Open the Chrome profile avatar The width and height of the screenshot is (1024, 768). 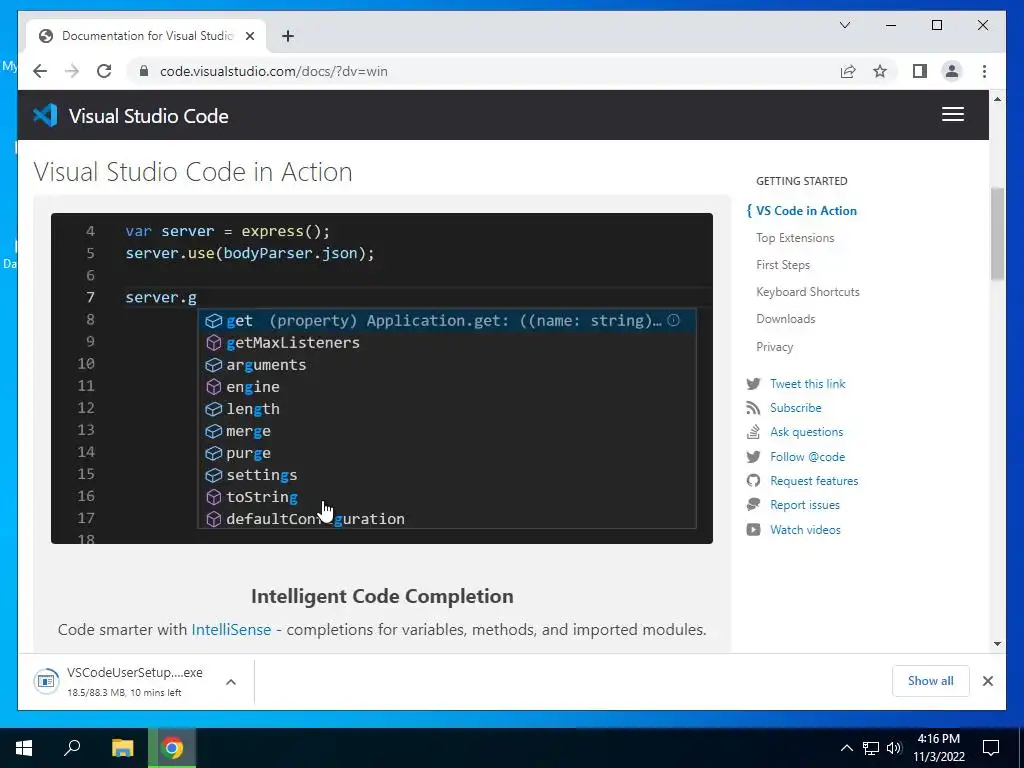(952, 71)
